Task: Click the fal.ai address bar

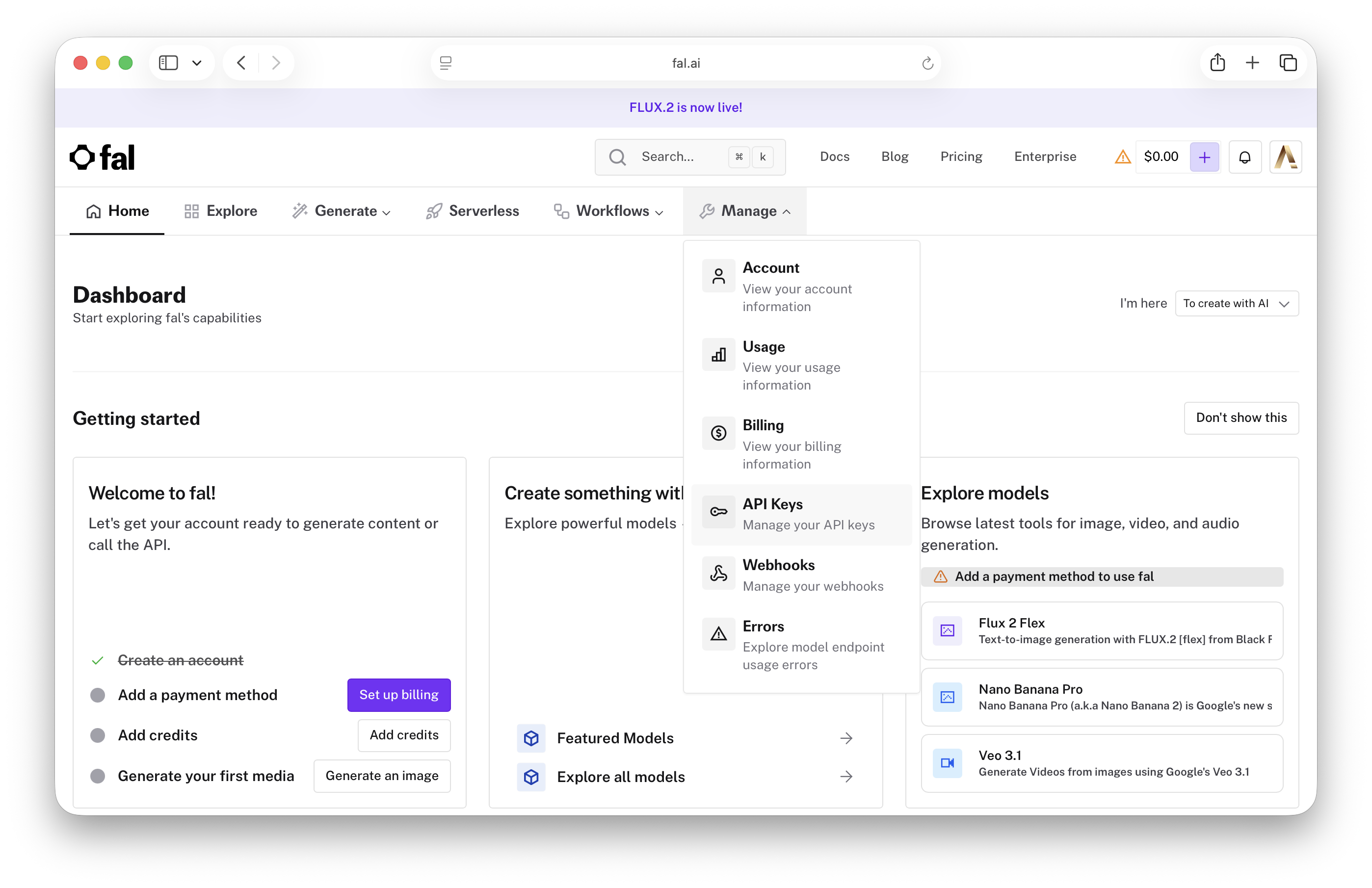Action: (686, 63)
